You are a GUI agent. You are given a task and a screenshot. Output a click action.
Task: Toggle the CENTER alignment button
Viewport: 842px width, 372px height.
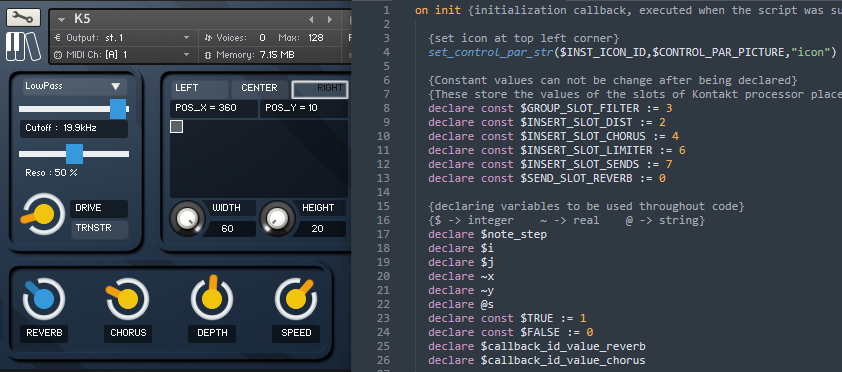coord(259,88)
